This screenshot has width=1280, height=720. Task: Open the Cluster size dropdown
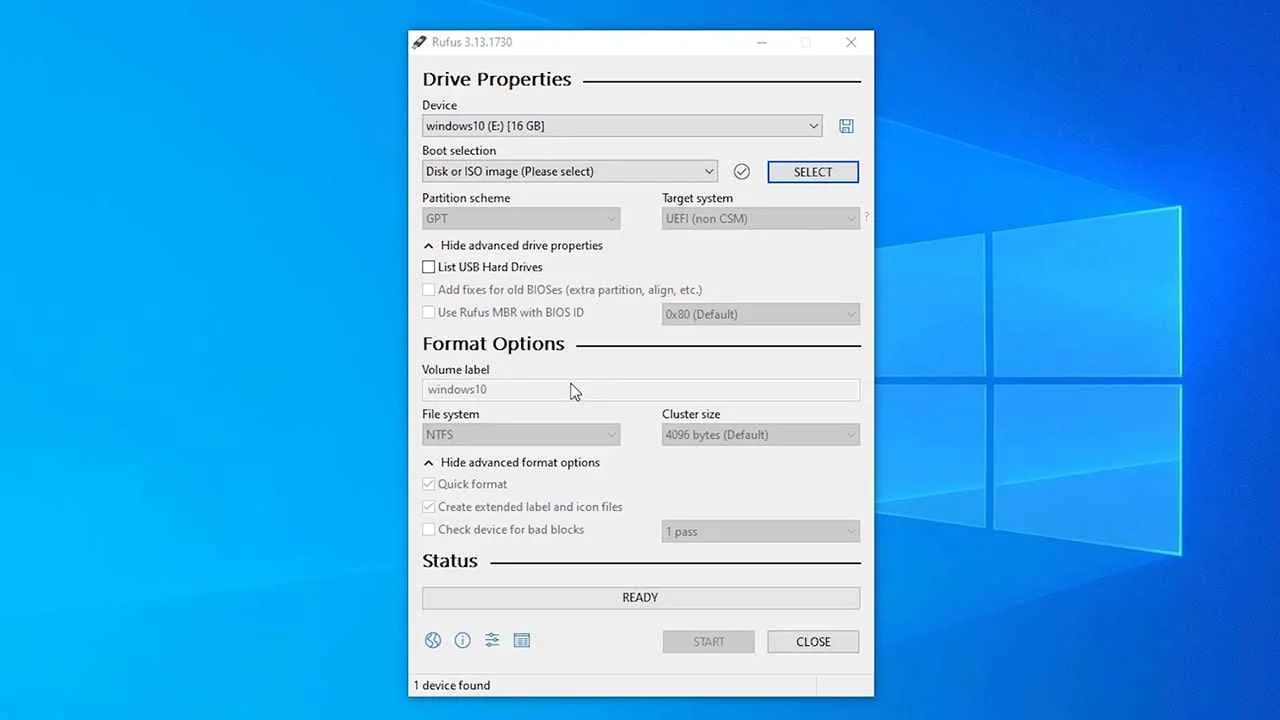point(760,435)
